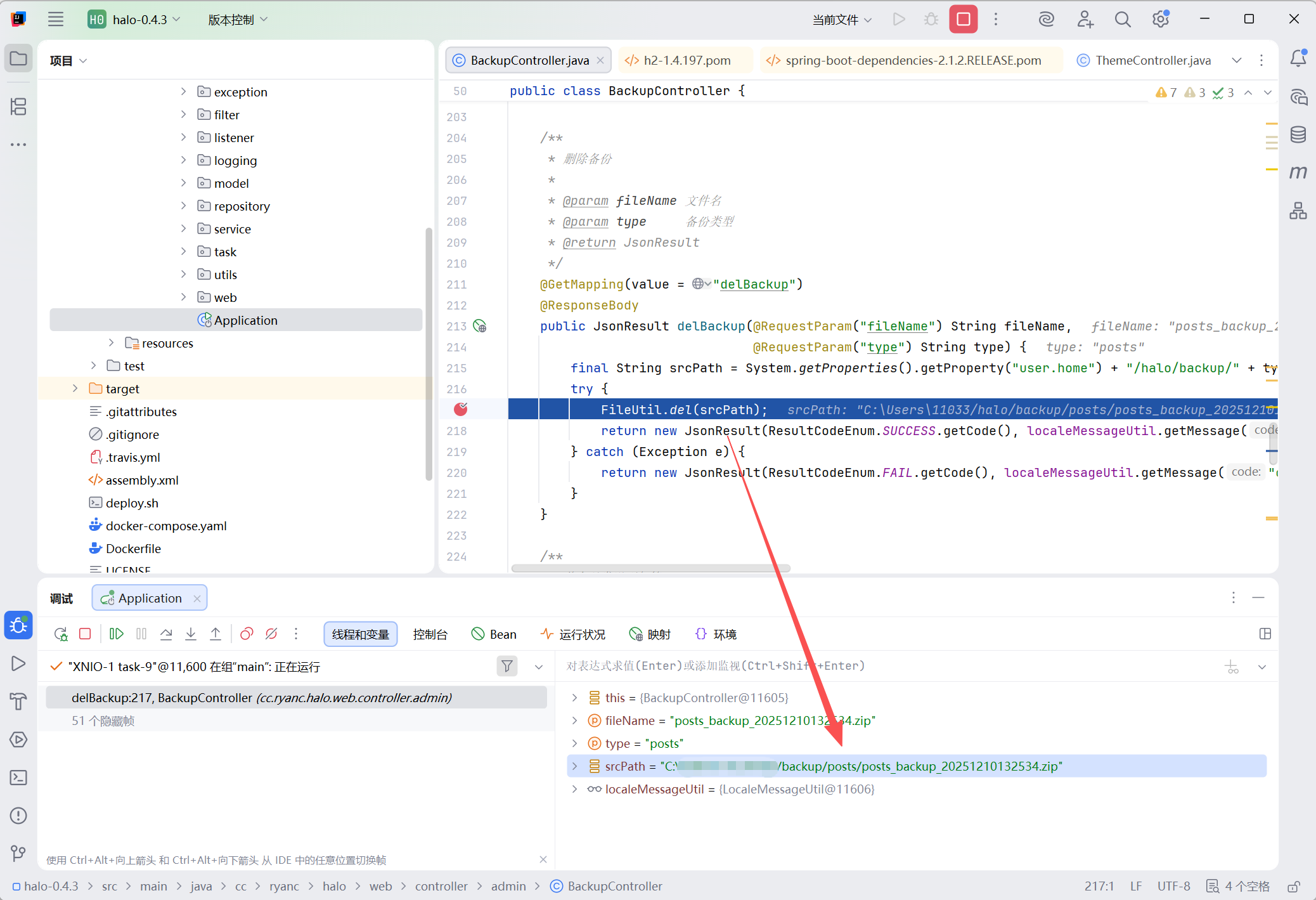The width and height of the screenshot is (1316, 900).
Task: Resume program in debug toolbar
Action: [x=116, y=634]
